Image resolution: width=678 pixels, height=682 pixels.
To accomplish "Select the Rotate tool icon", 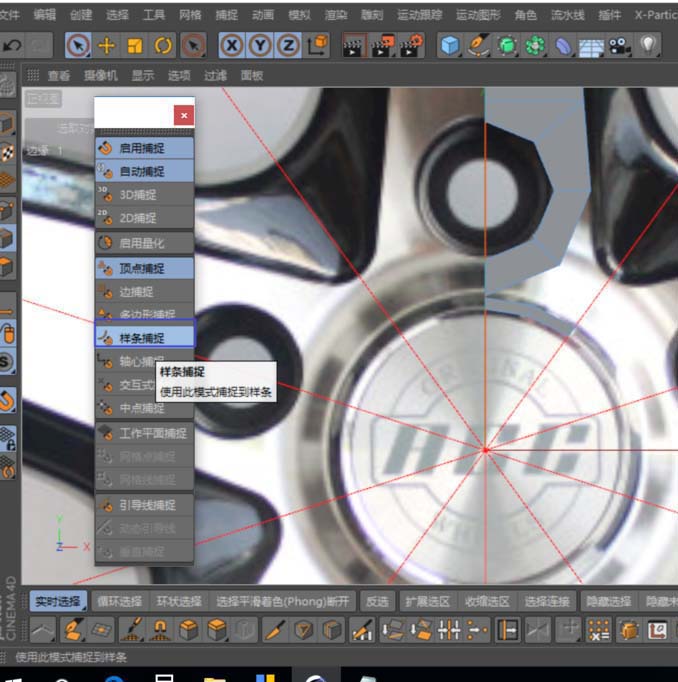I will tap(162, 45).
